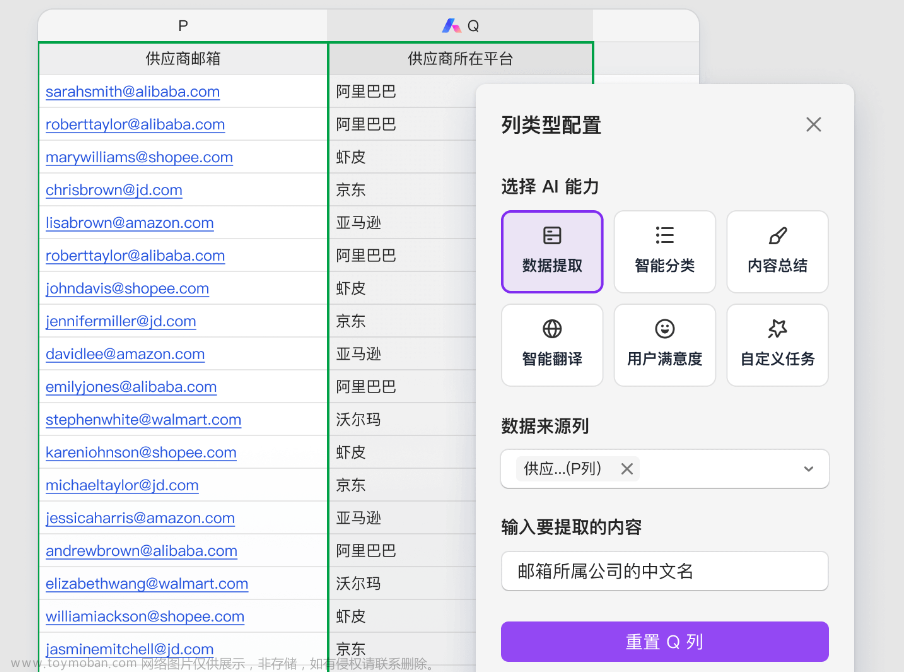Select the 智能翻译 capability card
This screenshot has width=904, height=672.
pos(552,345)
